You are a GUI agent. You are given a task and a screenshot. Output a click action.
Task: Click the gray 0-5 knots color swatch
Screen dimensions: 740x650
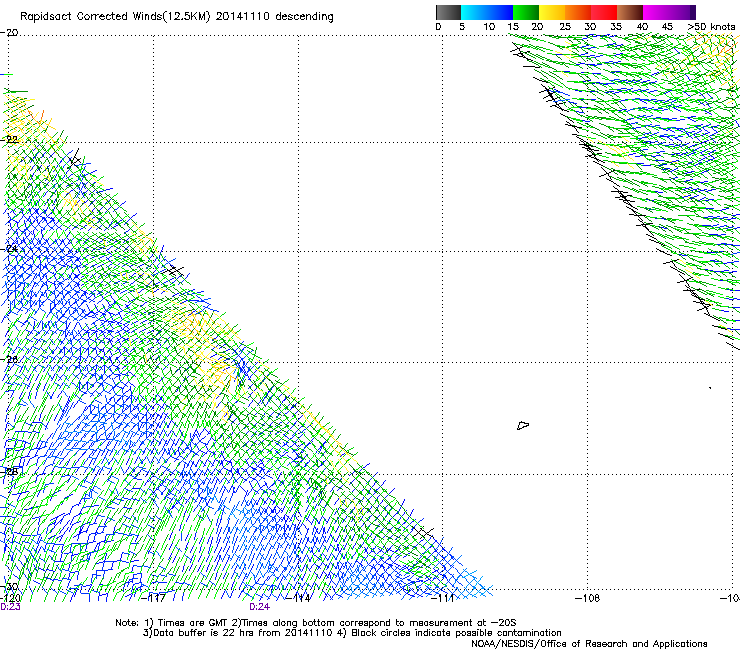point(448,12)
